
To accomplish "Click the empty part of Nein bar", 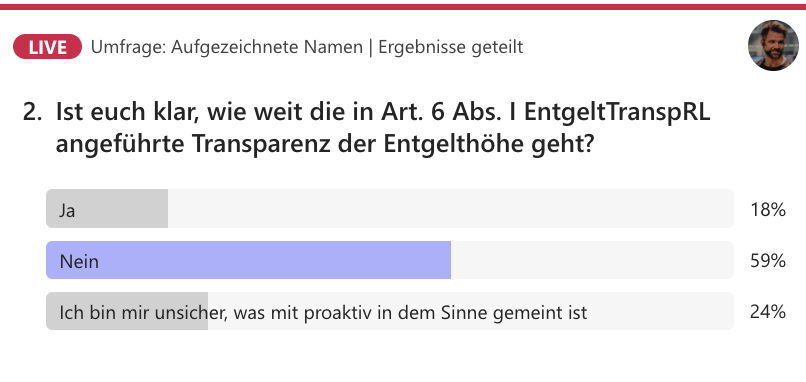I will click(592, 260).
